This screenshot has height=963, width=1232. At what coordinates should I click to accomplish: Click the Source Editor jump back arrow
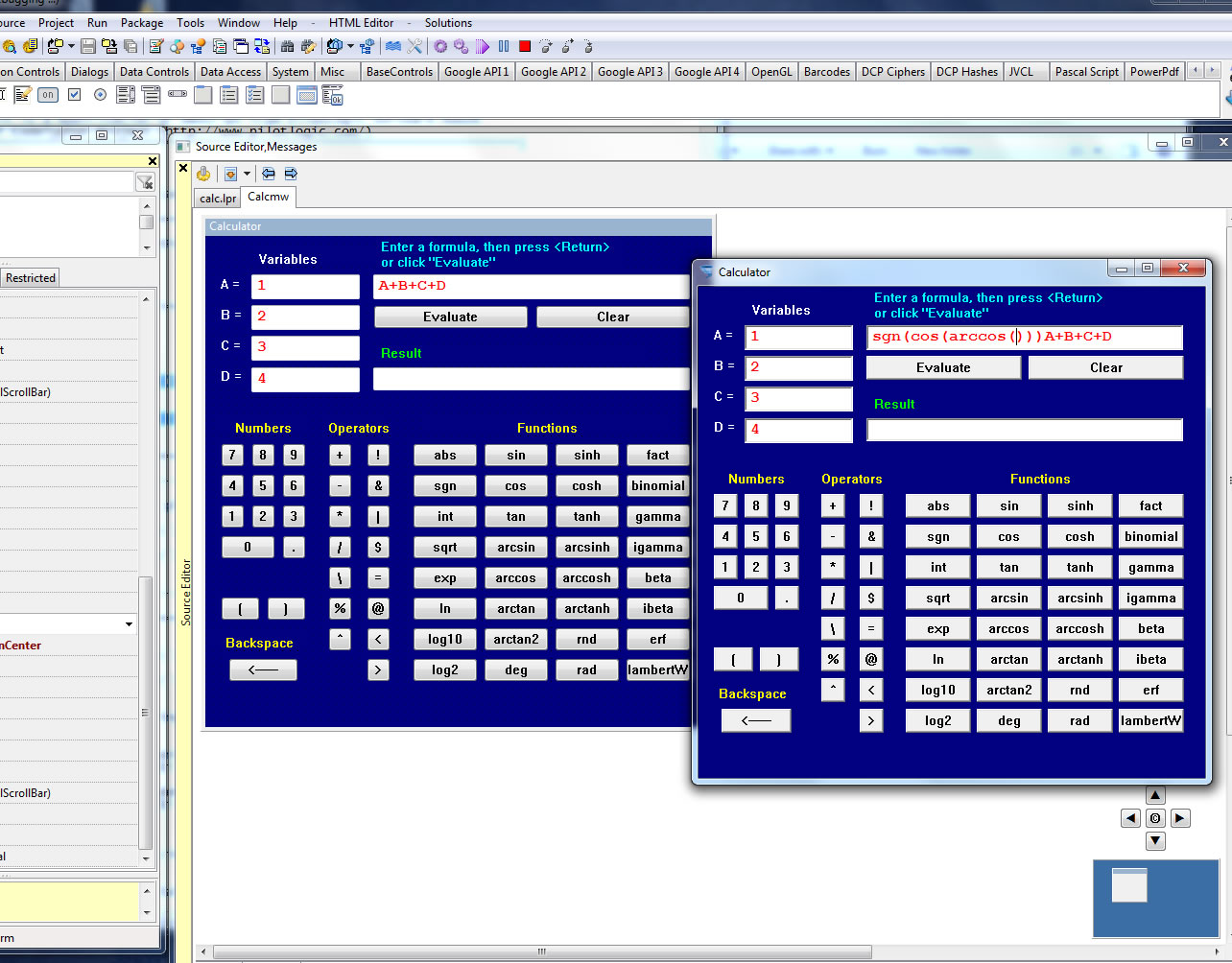click(x=268, y=174)
